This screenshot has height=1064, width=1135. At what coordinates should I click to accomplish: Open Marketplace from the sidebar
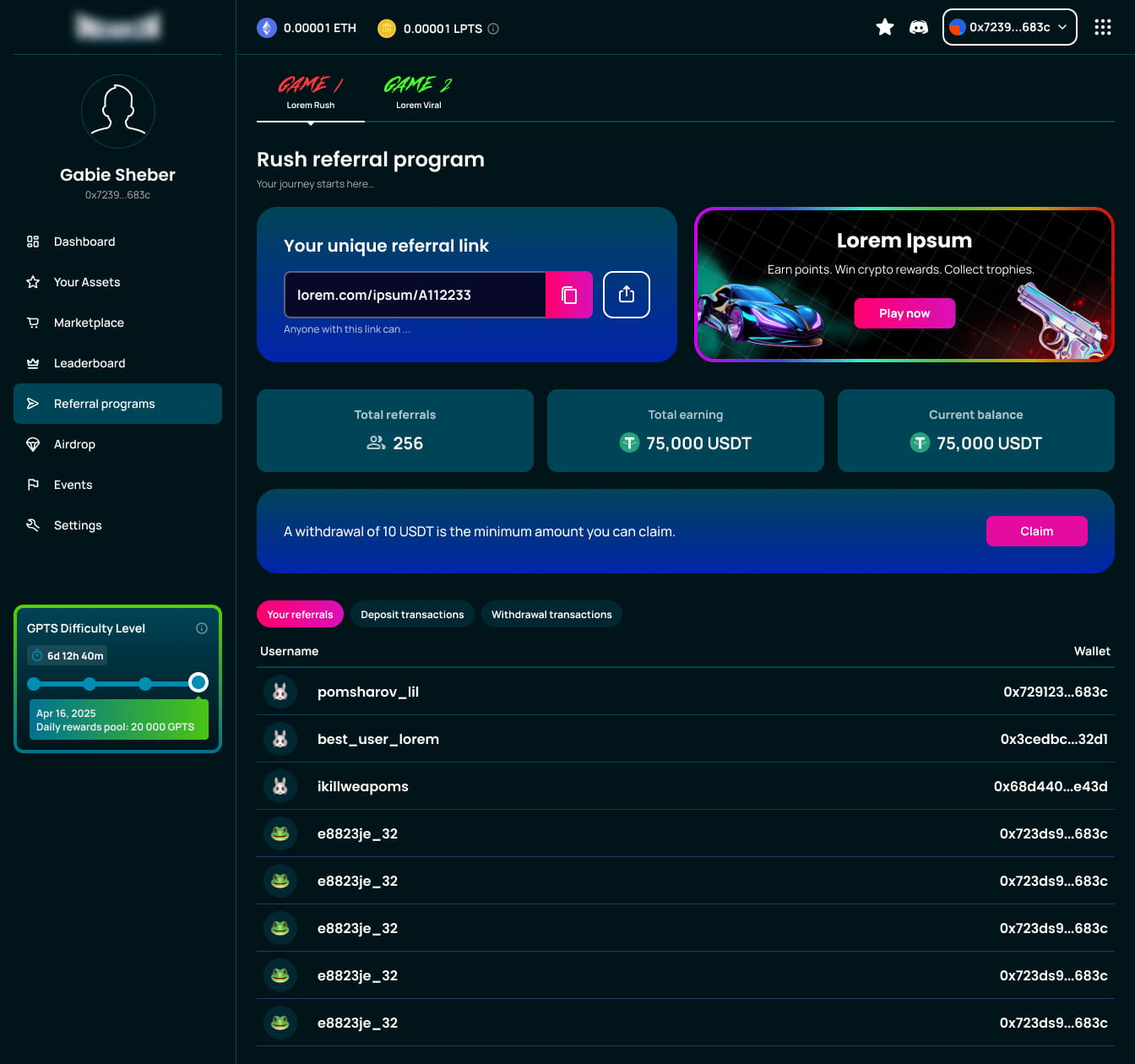tap(89, 323)
